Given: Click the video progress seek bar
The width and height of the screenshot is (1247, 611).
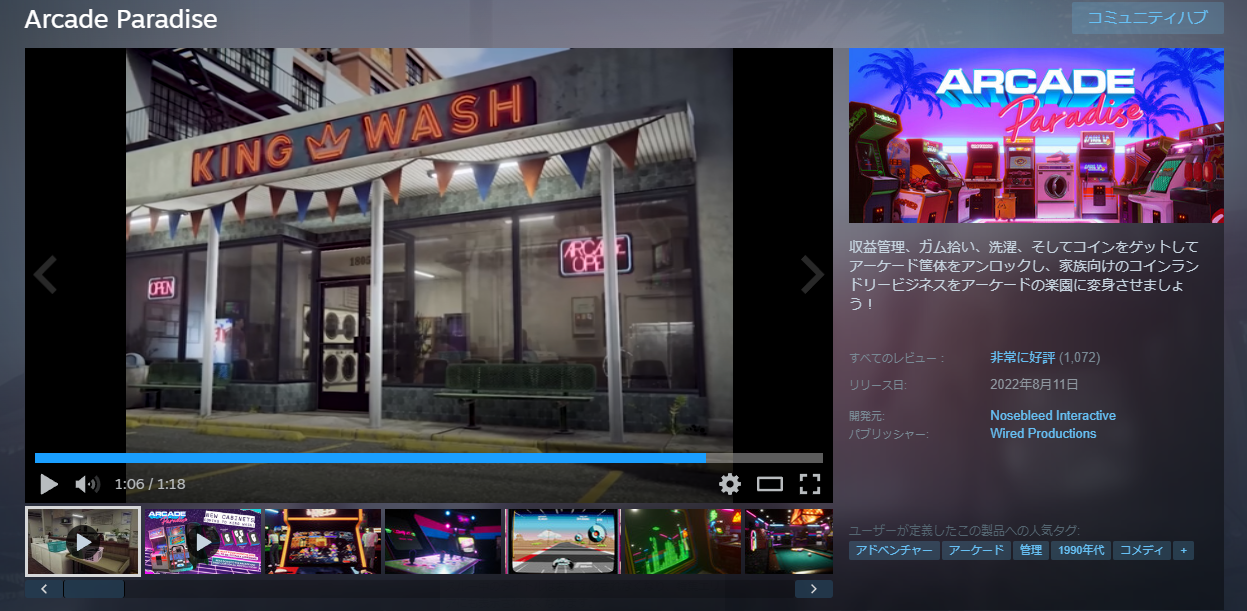Looking at the screenshot, I should 428,458.
